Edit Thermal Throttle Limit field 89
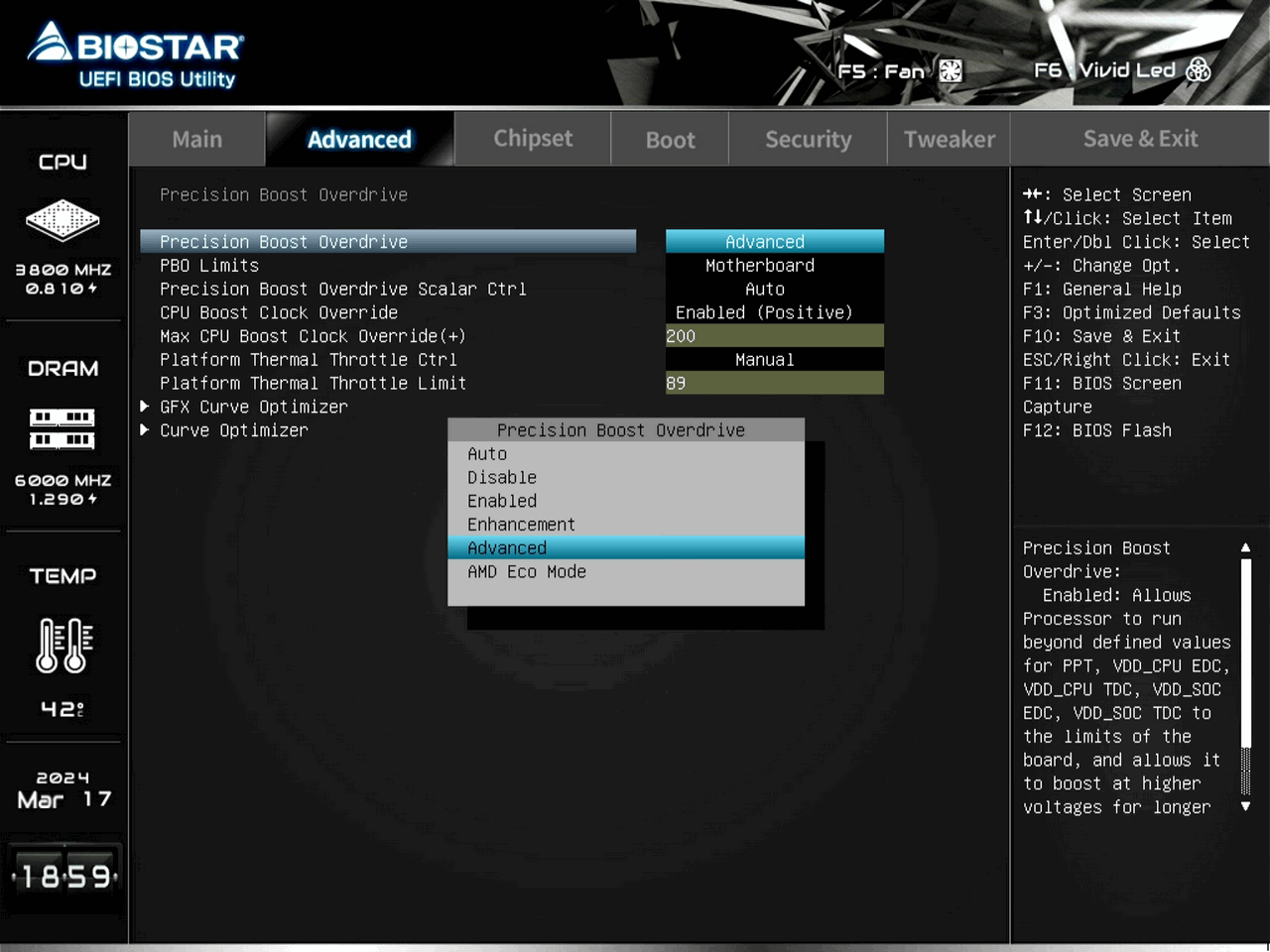Viewport: 1270px width, 952px height. point(775,383)
